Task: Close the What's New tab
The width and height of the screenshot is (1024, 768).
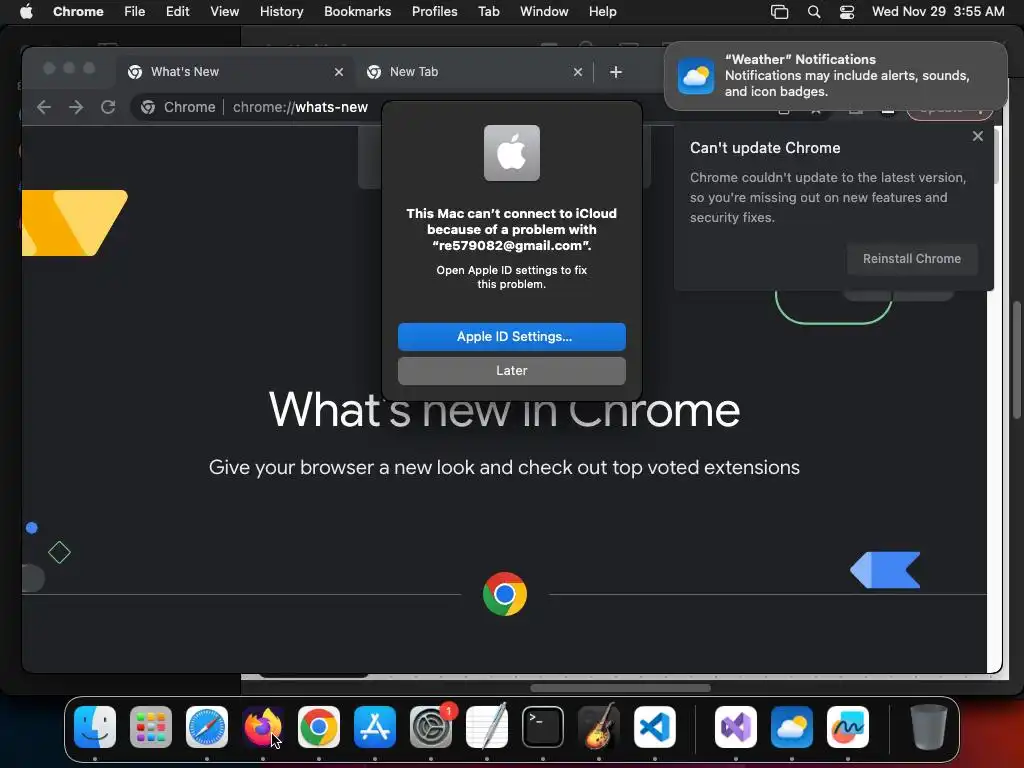Action: [339, 72]
